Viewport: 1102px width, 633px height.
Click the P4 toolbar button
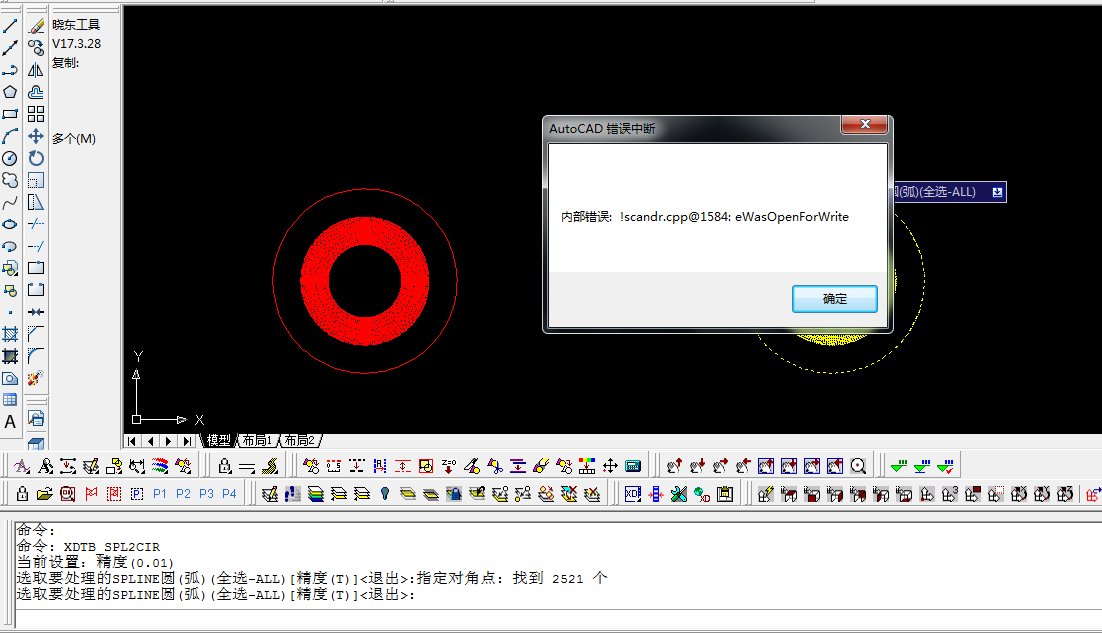(229, 494)
